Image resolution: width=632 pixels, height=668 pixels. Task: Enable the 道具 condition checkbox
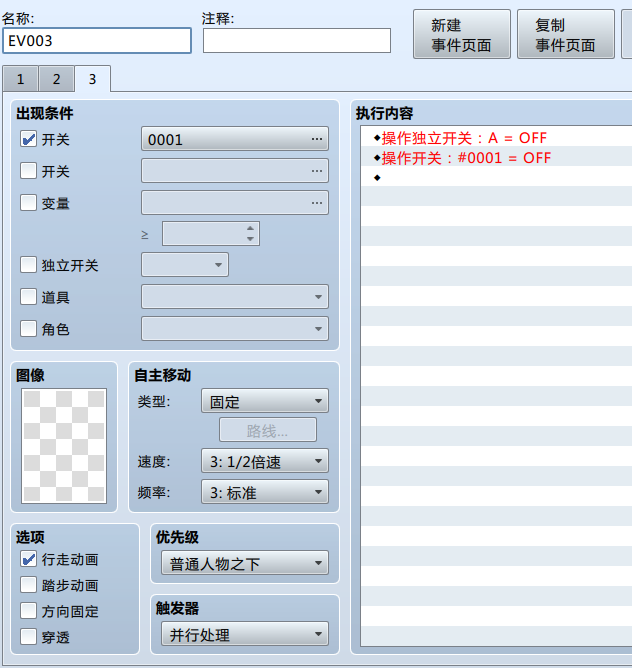(29, 297)
